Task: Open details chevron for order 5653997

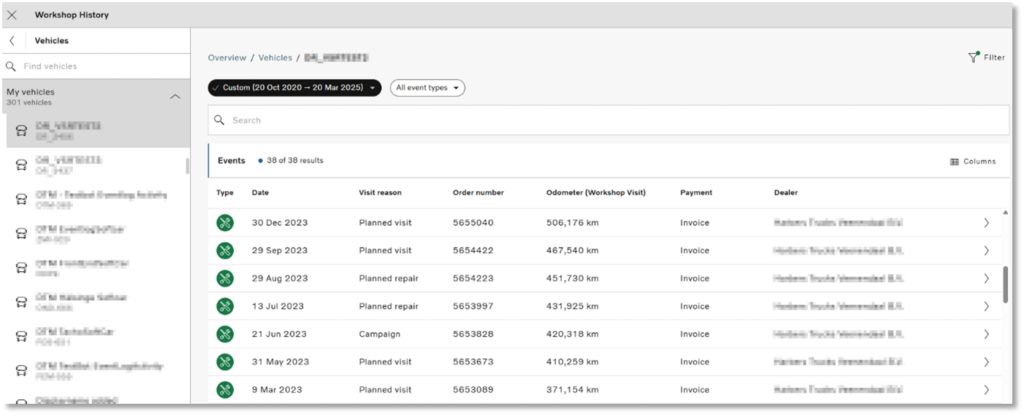Action: 986,306
